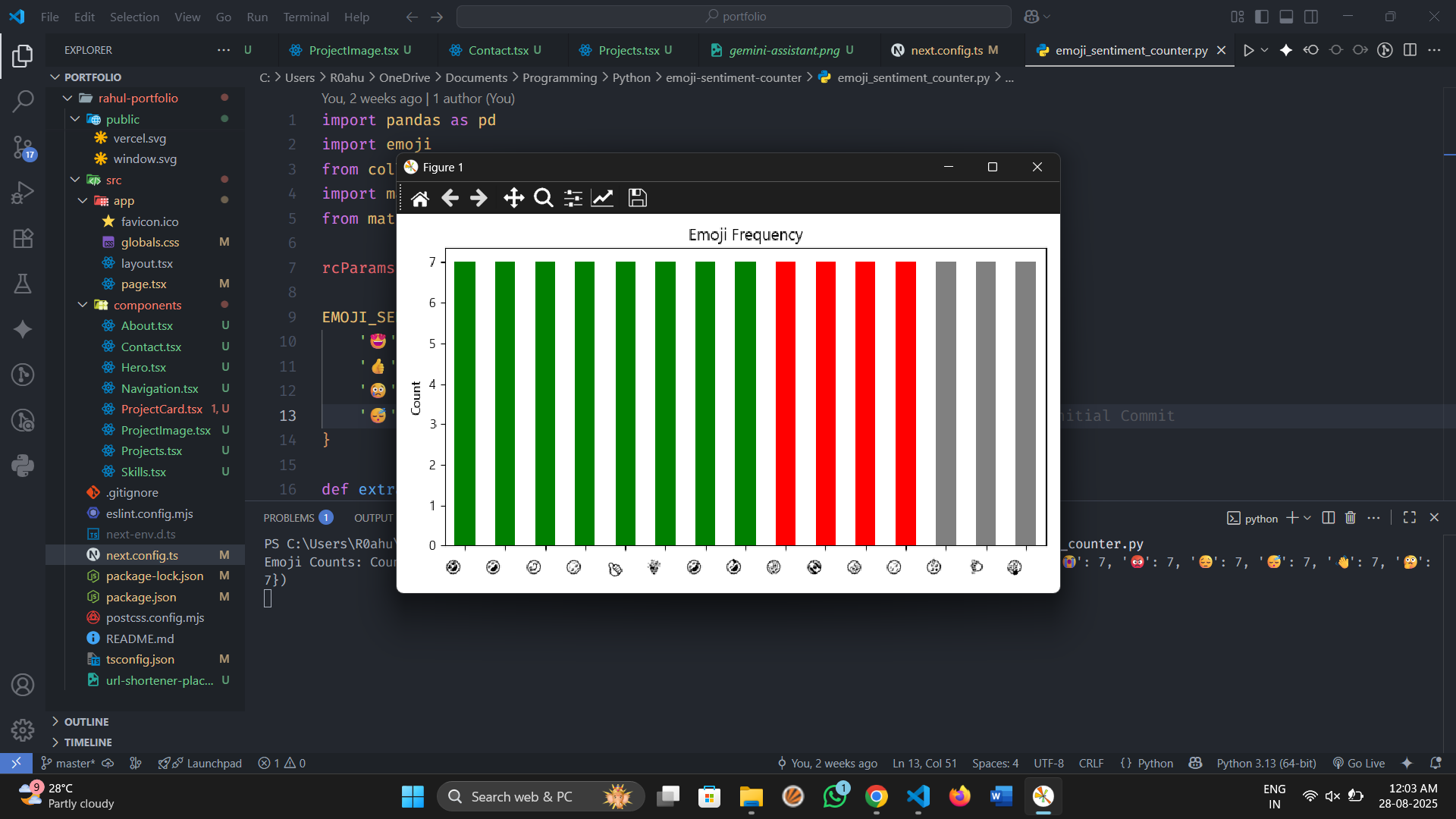Switch to the next.config.ts tab
1456x819 pixels.
coord(947,50)
